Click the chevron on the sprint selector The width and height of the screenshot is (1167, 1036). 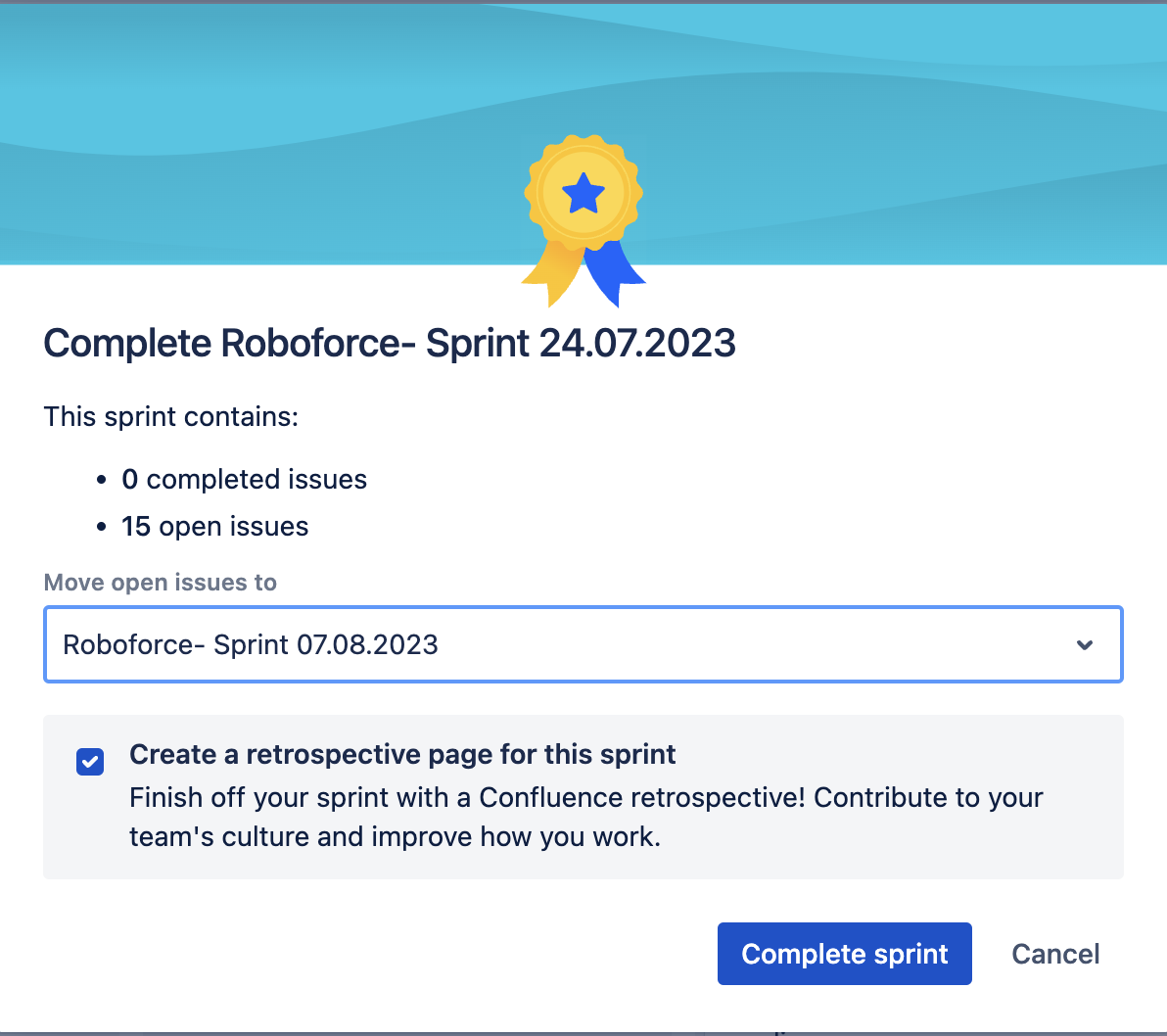pos(1084,644)
